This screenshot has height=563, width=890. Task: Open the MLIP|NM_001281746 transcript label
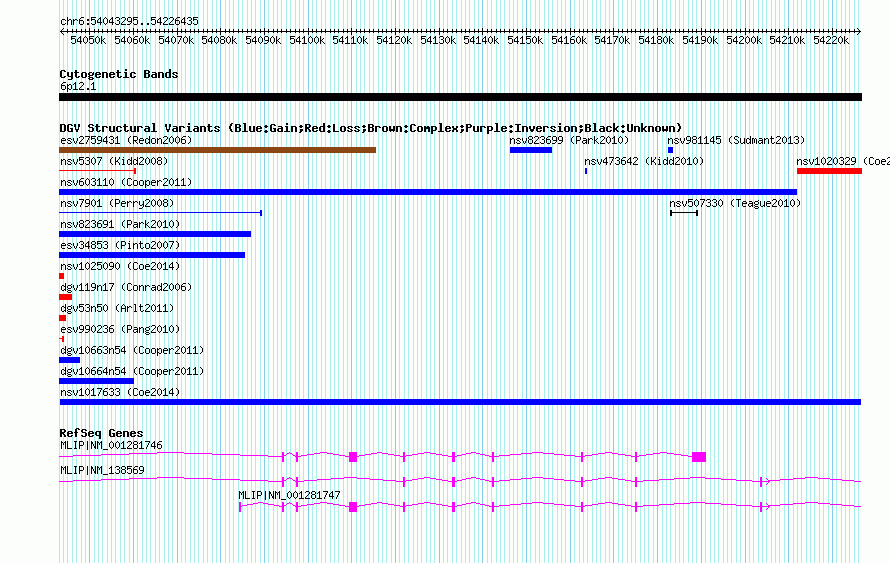tap(111, 446)
